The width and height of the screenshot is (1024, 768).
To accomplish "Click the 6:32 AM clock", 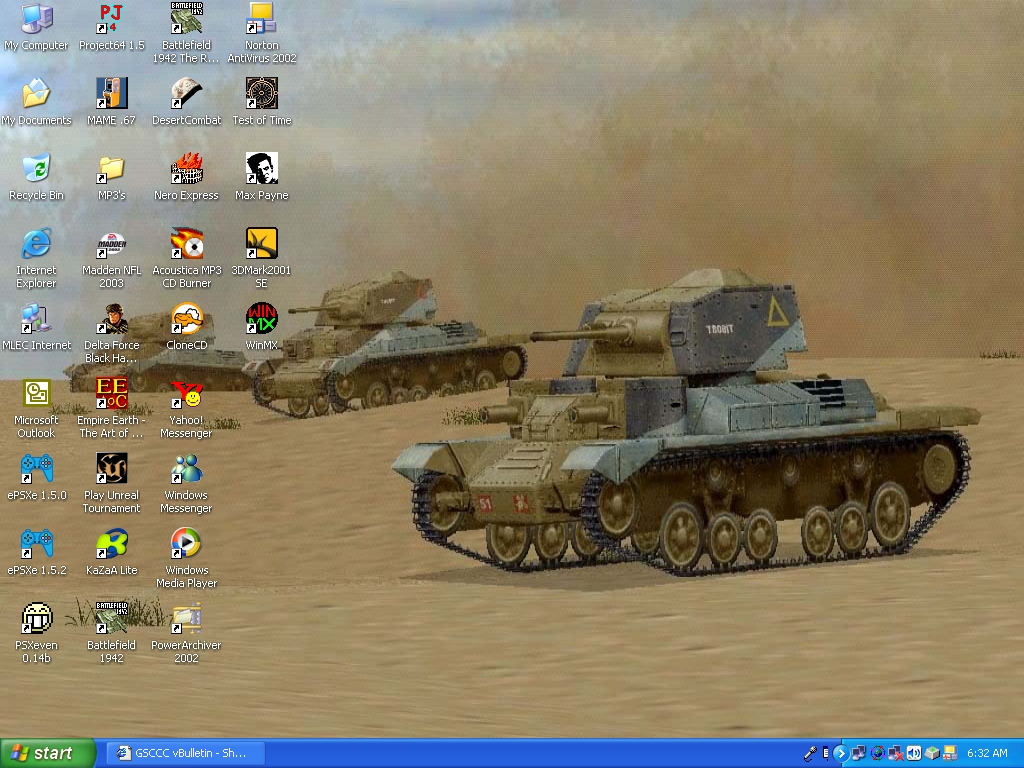I will [x=987, y=754].
